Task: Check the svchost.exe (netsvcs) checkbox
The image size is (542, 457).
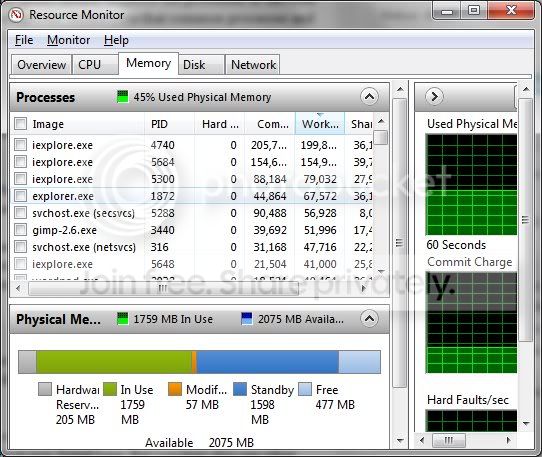Action: [21, 247]
